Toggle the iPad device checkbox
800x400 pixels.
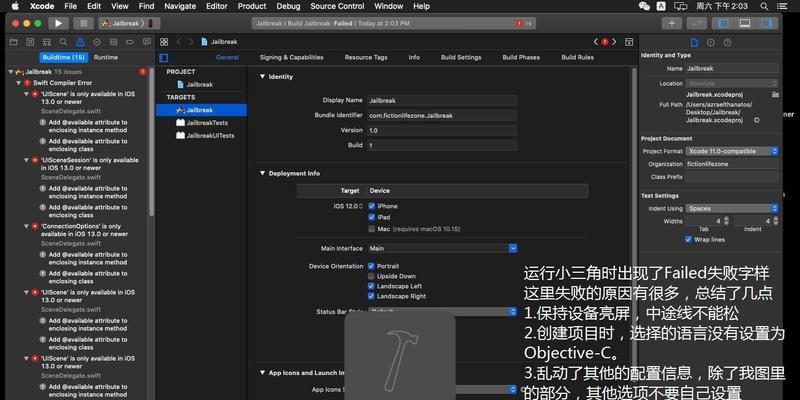pos(371,217)
